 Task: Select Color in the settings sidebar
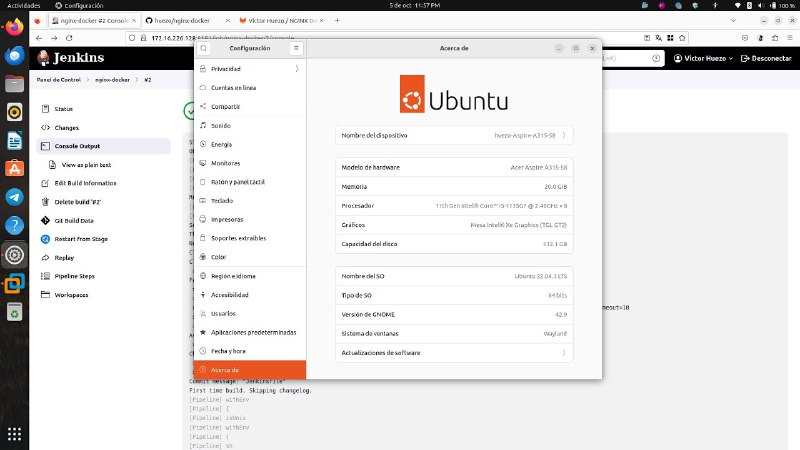pos(250,257)
